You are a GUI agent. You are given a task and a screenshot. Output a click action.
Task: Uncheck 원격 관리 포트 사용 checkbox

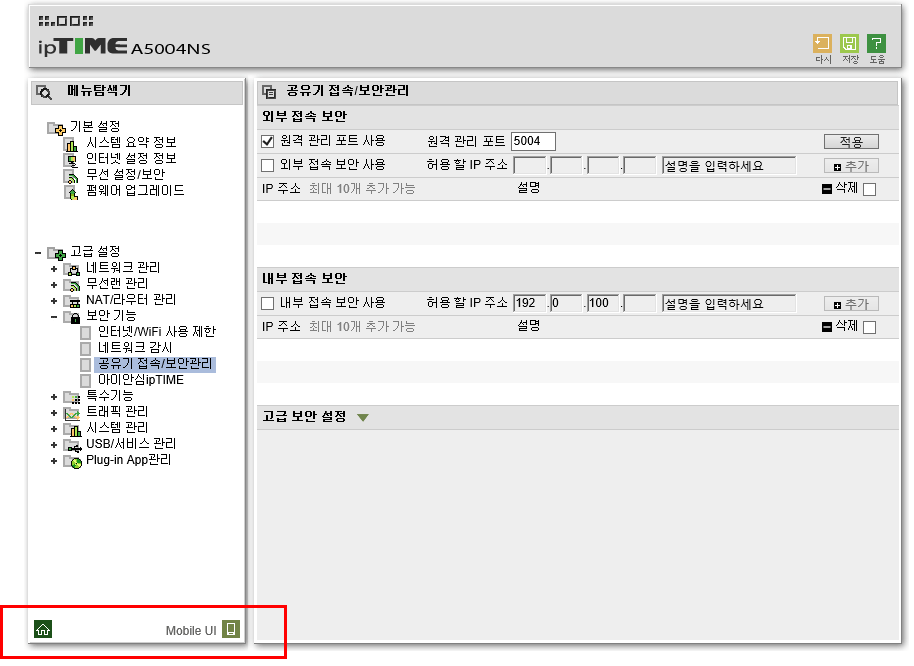tap(268, 141)
